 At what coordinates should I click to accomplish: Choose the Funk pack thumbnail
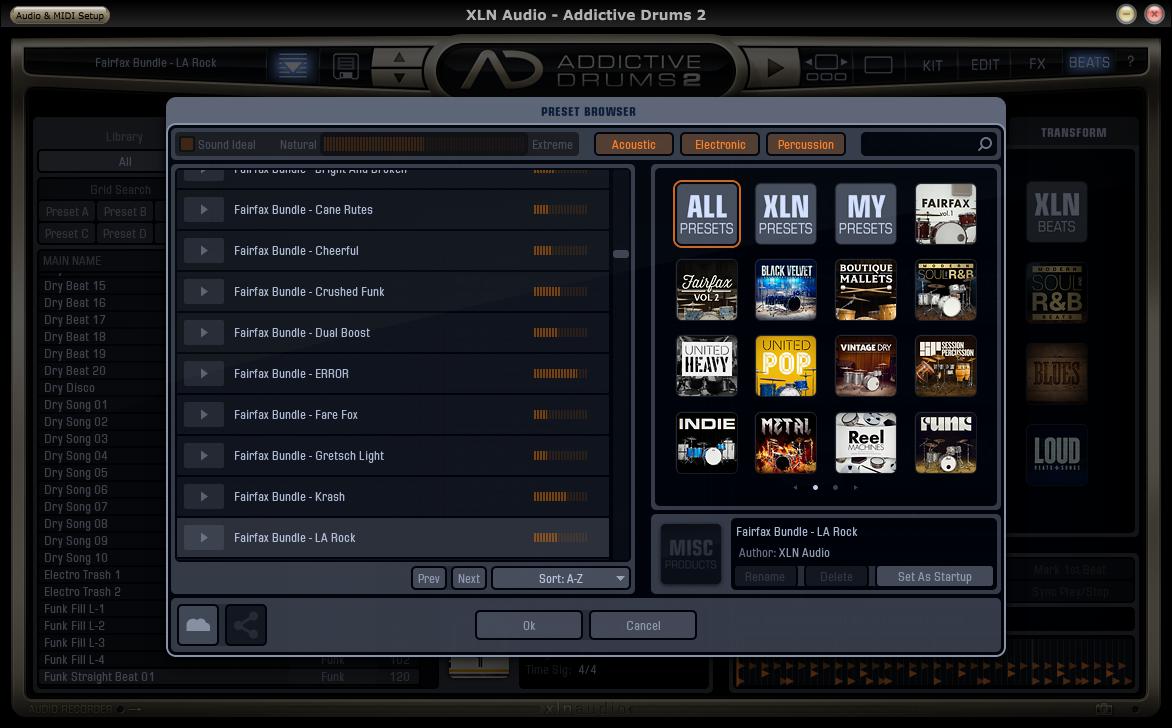[946, 442]
